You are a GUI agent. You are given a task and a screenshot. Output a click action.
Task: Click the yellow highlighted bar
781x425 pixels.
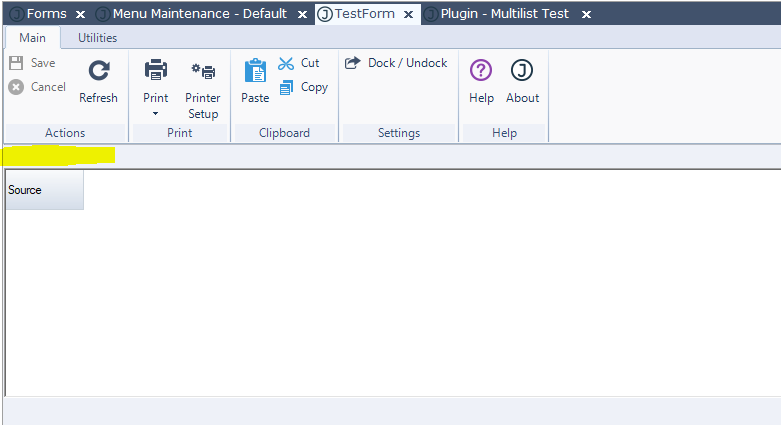pos(59,155)
